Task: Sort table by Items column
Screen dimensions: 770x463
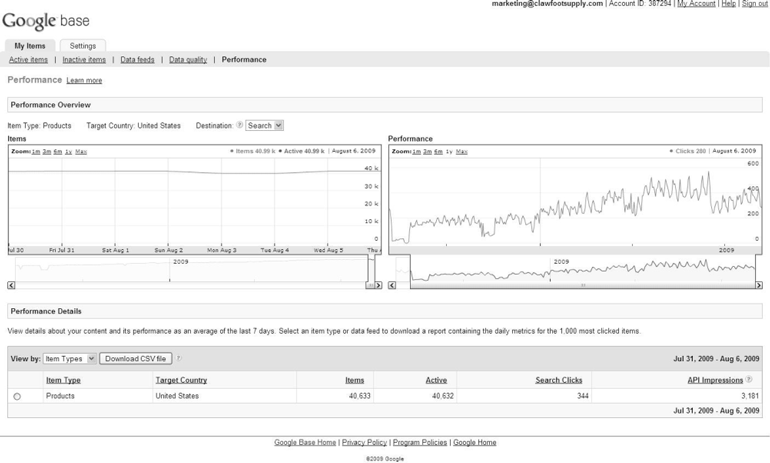Action: point(355,380)
